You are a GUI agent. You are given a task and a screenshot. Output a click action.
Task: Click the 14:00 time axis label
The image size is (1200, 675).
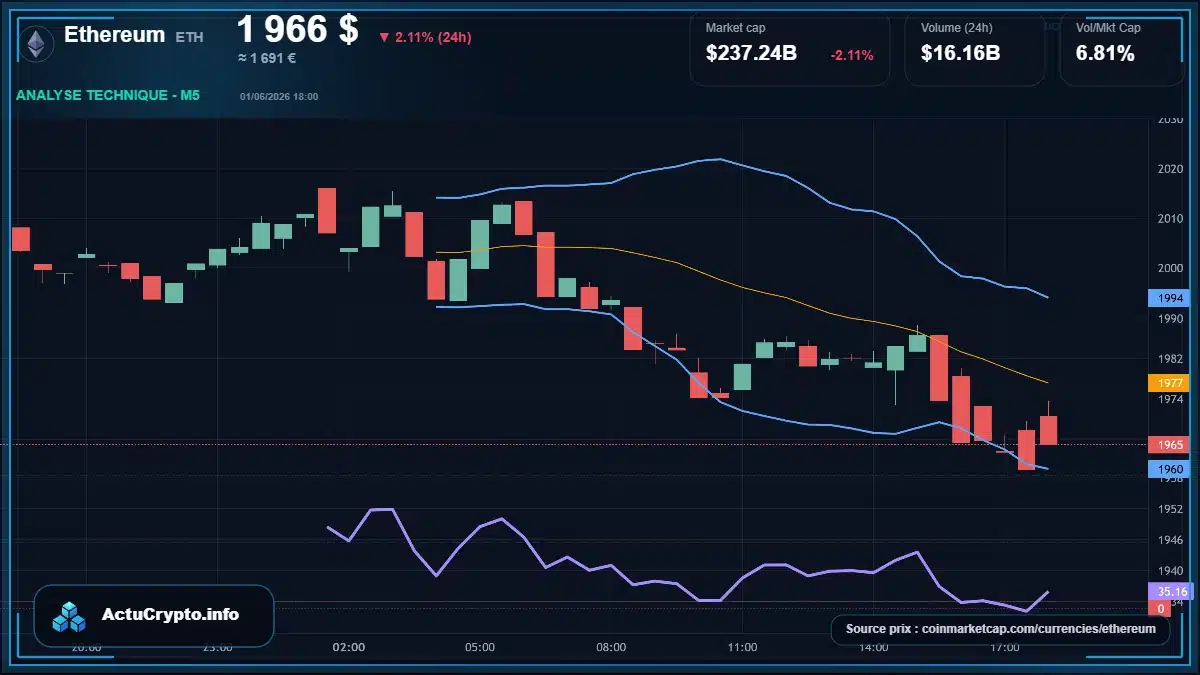click(x=873, y=647)
